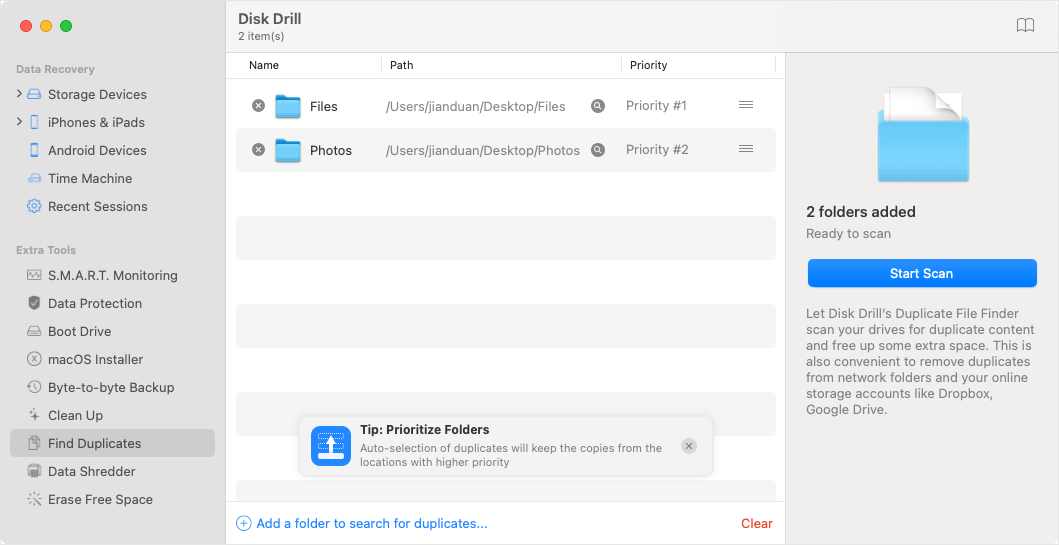Open the help book icon

tap(1025, 26)
